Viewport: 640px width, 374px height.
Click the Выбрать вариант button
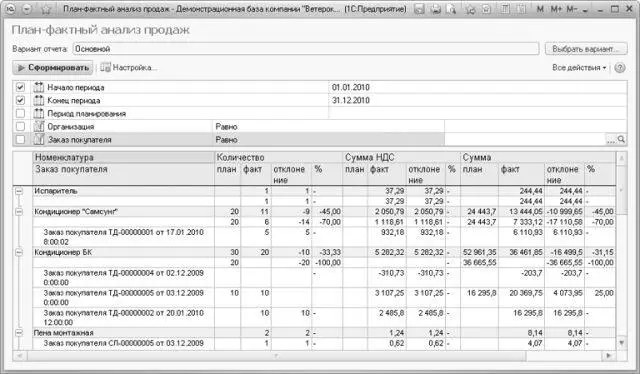click(586, 49)
